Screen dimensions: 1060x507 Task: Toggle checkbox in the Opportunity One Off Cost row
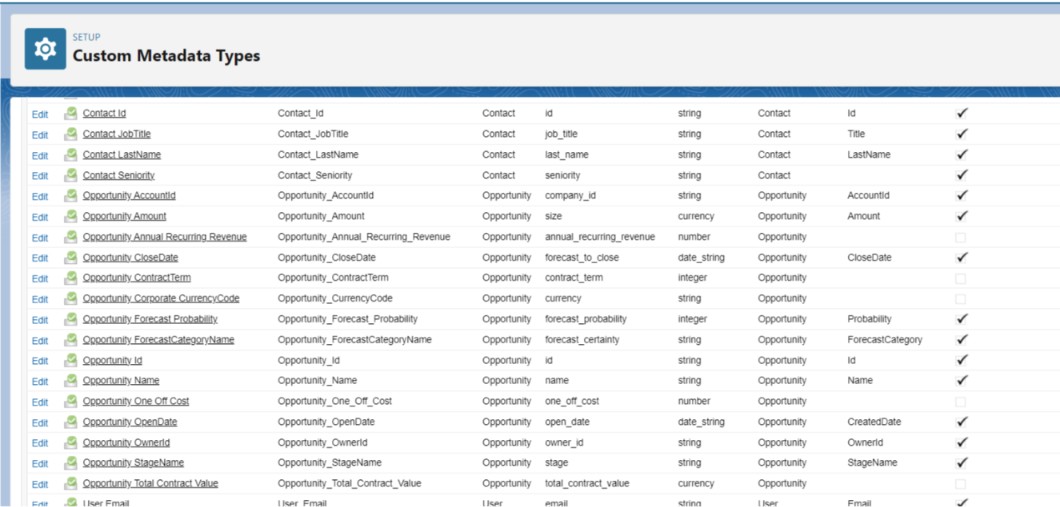961,402
